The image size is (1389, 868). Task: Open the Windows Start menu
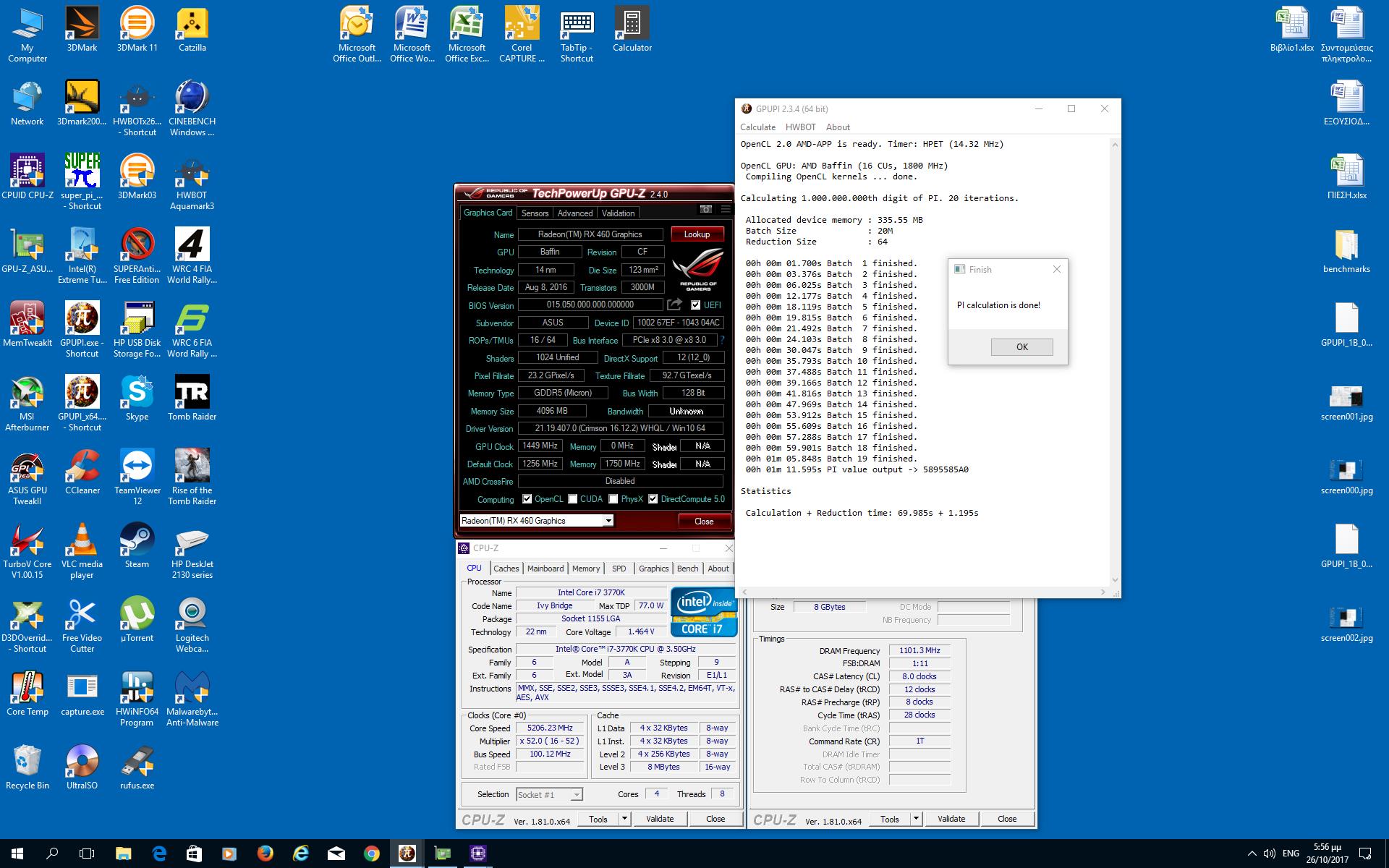click(17, 854)
